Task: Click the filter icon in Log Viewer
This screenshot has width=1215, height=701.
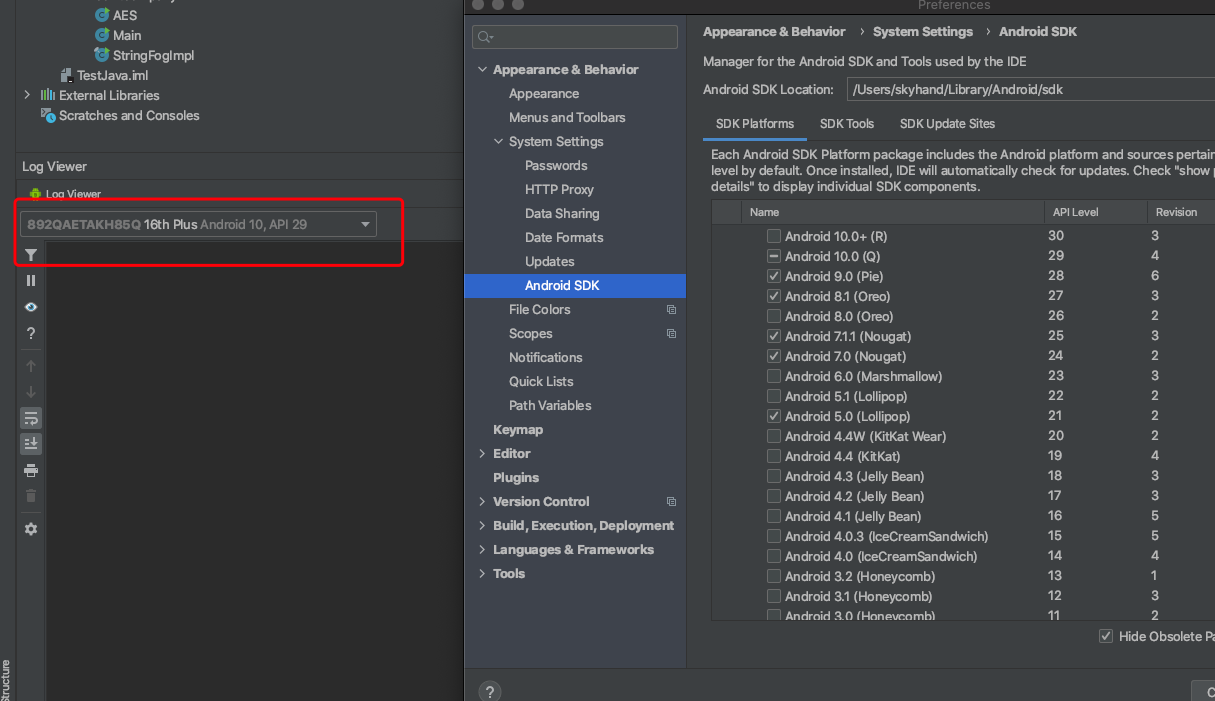Action: tap(31, 255)
